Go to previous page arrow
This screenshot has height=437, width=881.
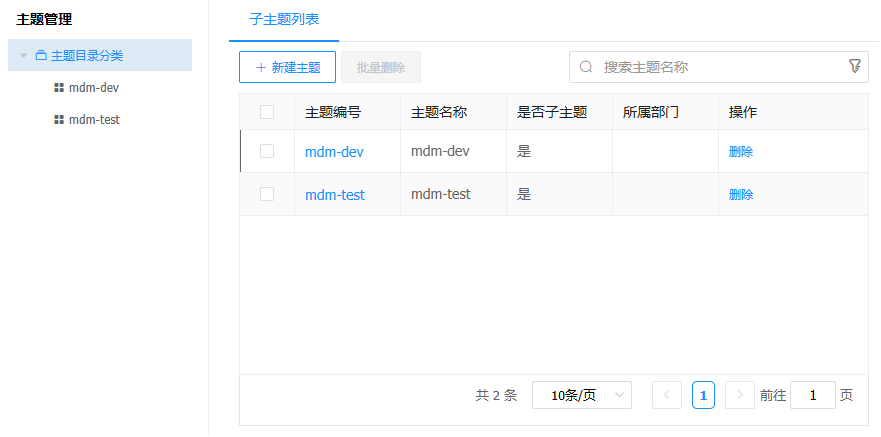667,395
